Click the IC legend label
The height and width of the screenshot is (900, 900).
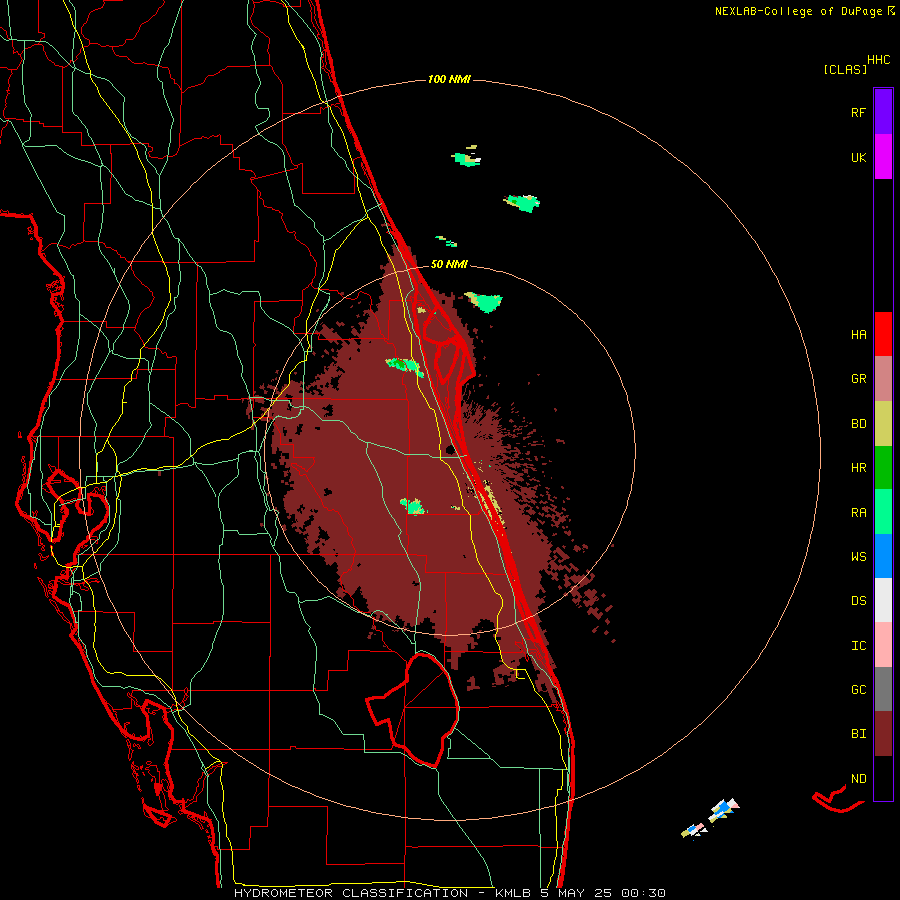pos(858,646)
